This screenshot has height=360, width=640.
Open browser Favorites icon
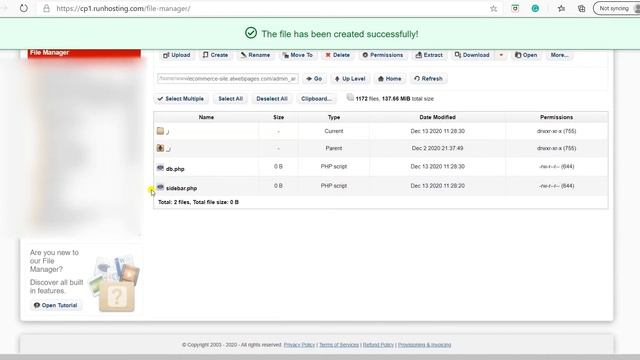coord(561,9)
